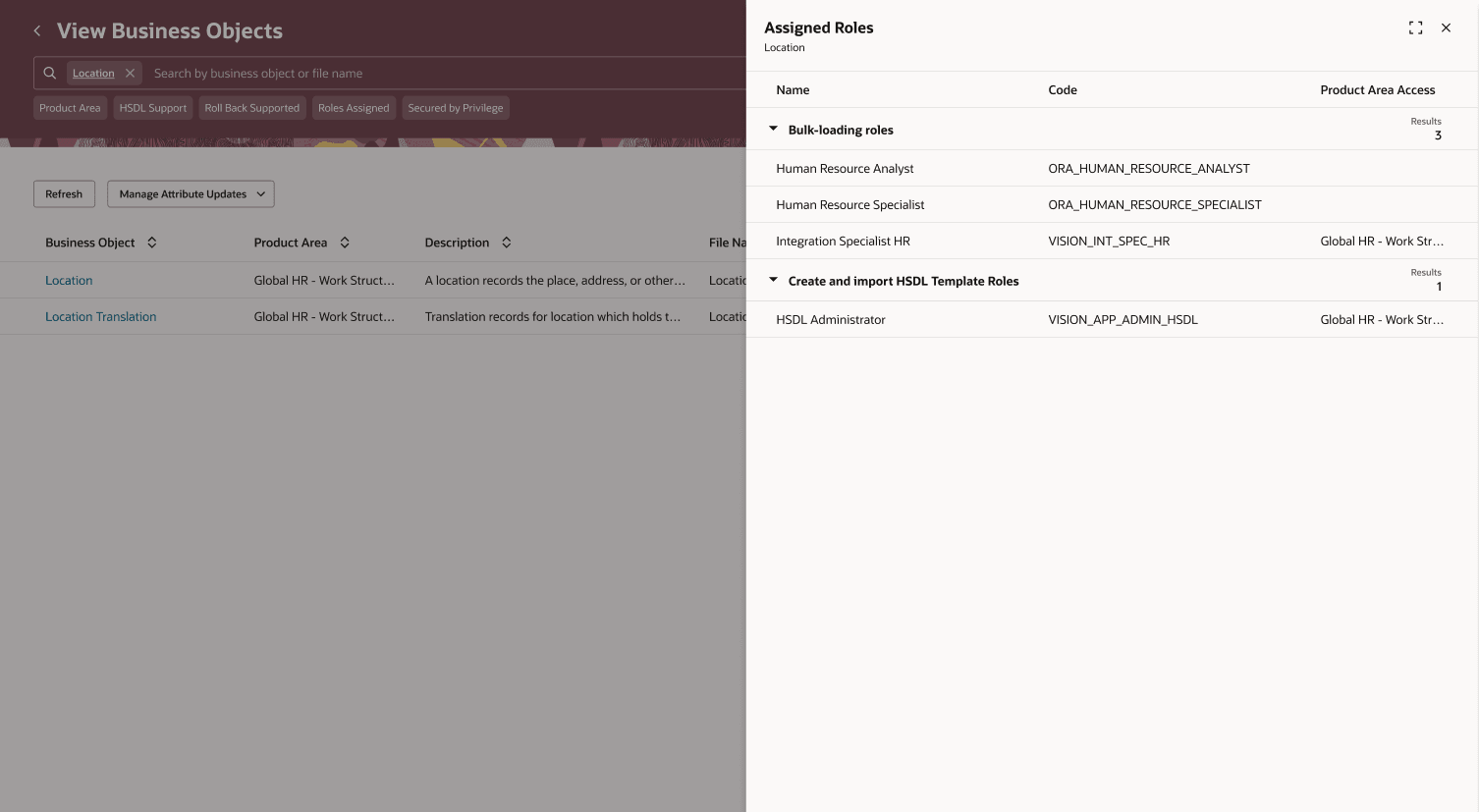Sort the Product Area column
The width and height of the screenshot is (1479, 812).
click(x=345, y=242)
